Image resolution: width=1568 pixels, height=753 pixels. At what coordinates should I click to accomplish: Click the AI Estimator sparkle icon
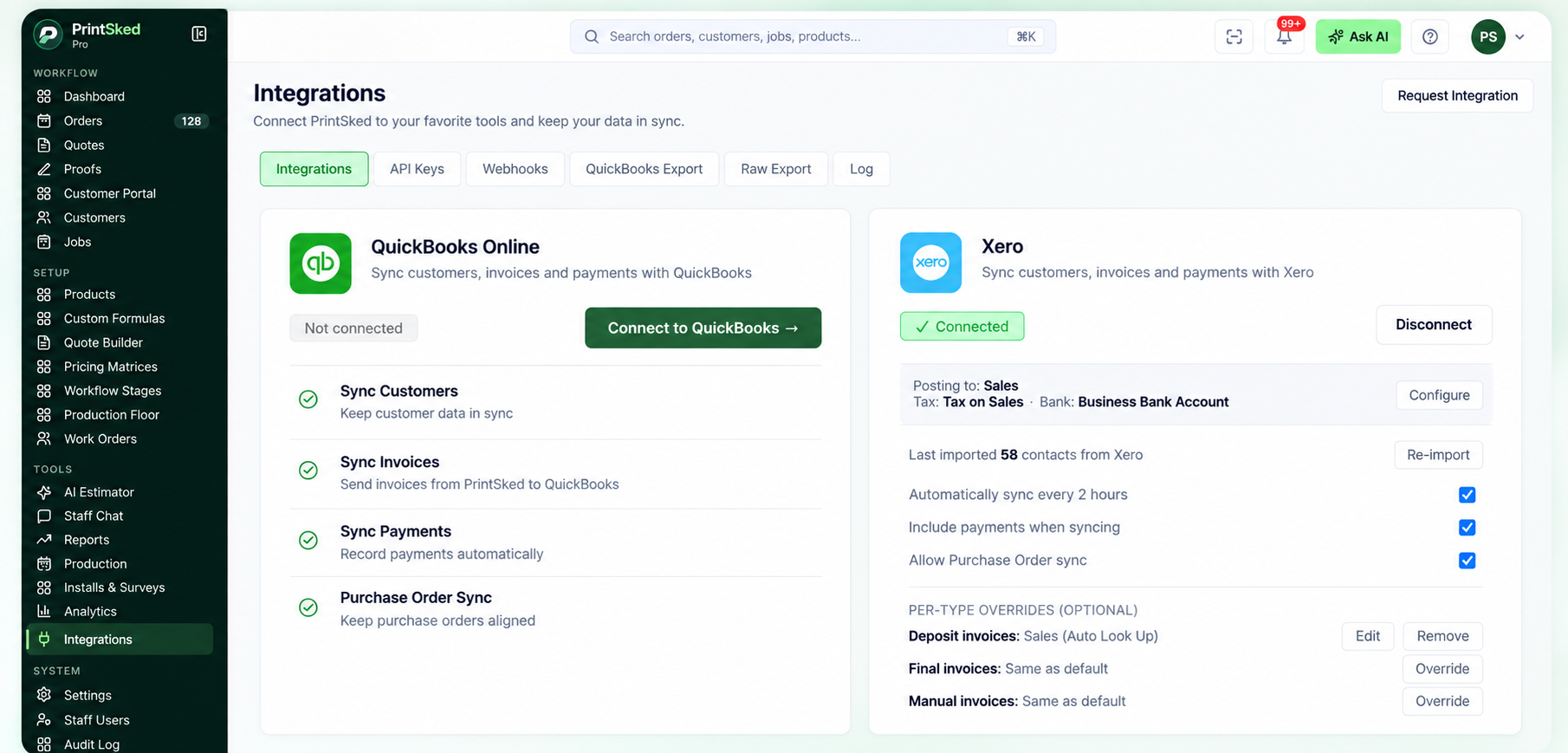pos(44,492)
